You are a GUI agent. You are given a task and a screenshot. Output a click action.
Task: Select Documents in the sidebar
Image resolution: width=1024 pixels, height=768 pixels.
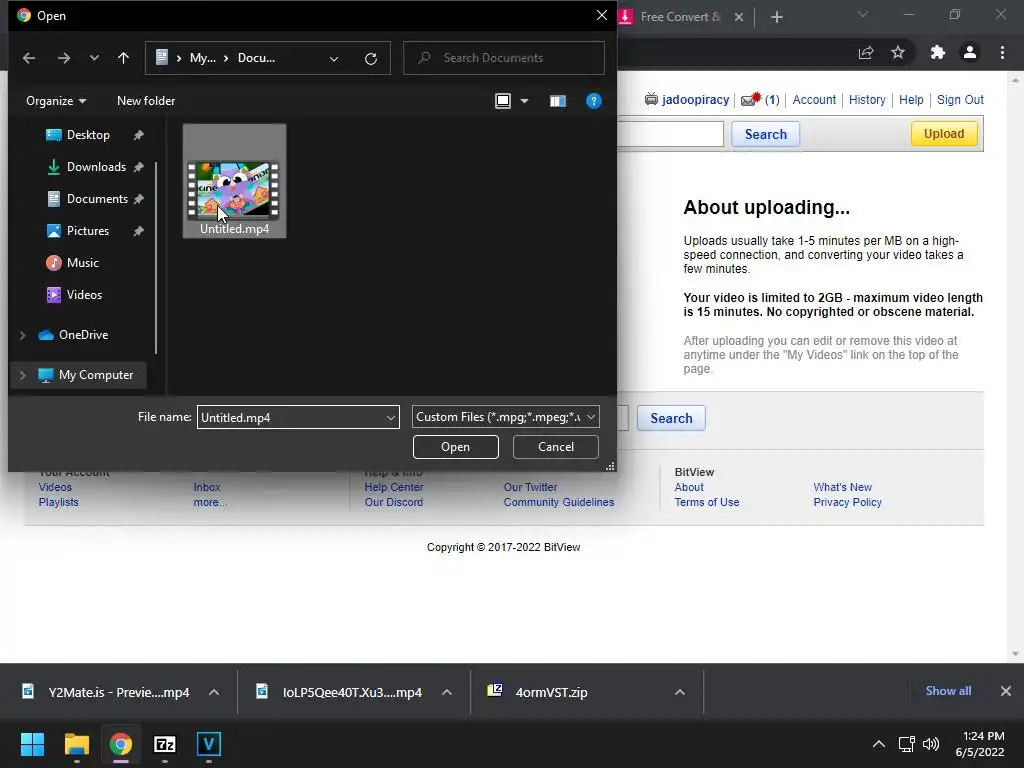point(97,199)
